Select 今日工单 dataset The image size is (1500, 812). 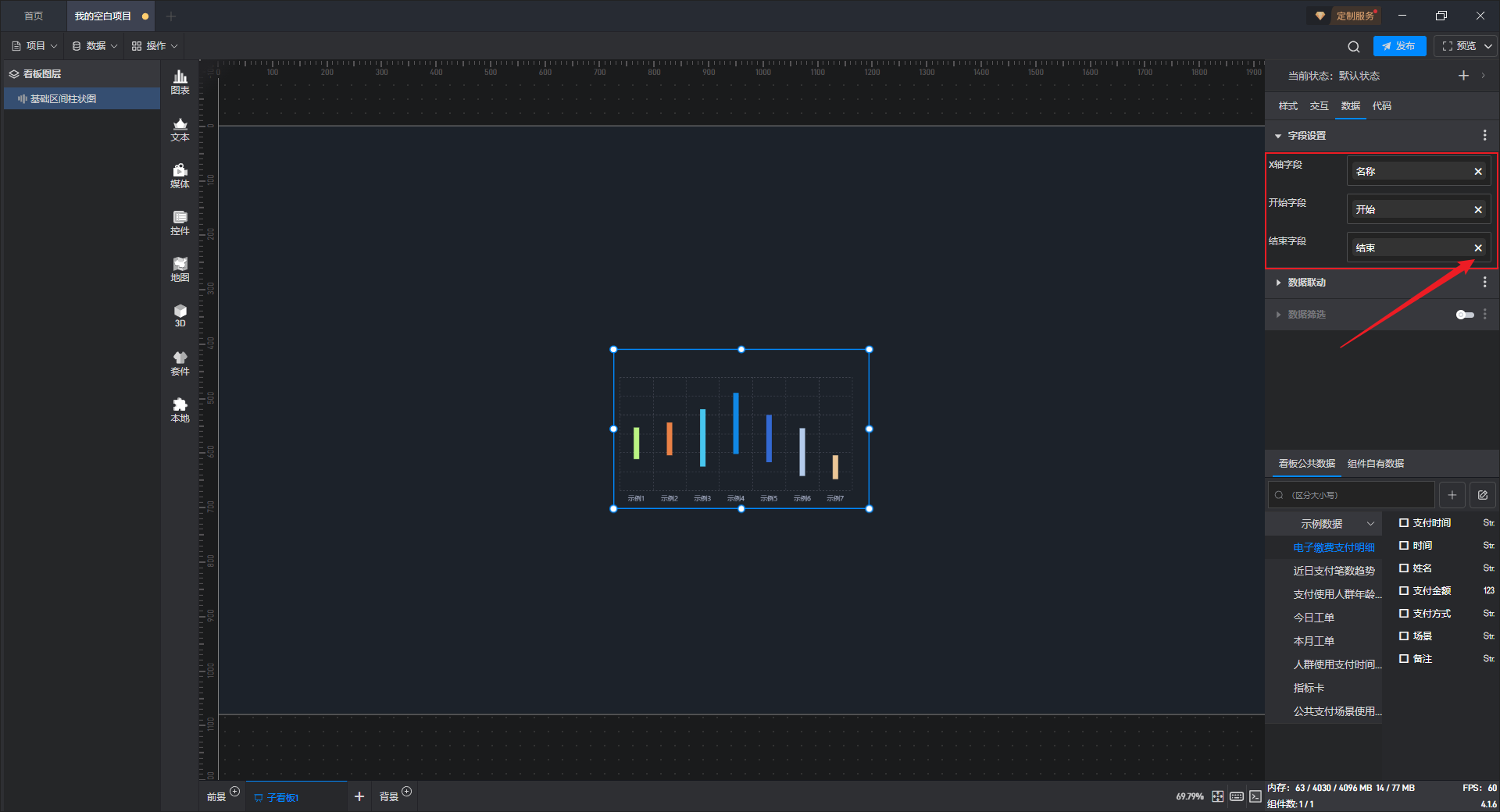[x=1314, y=618]
